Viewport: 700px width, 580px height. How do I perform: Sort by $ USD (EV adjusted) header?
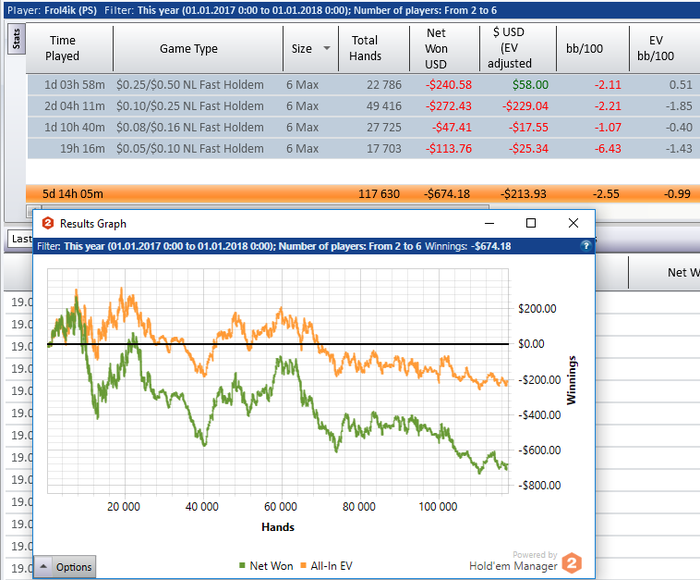(x=509, y=48)
